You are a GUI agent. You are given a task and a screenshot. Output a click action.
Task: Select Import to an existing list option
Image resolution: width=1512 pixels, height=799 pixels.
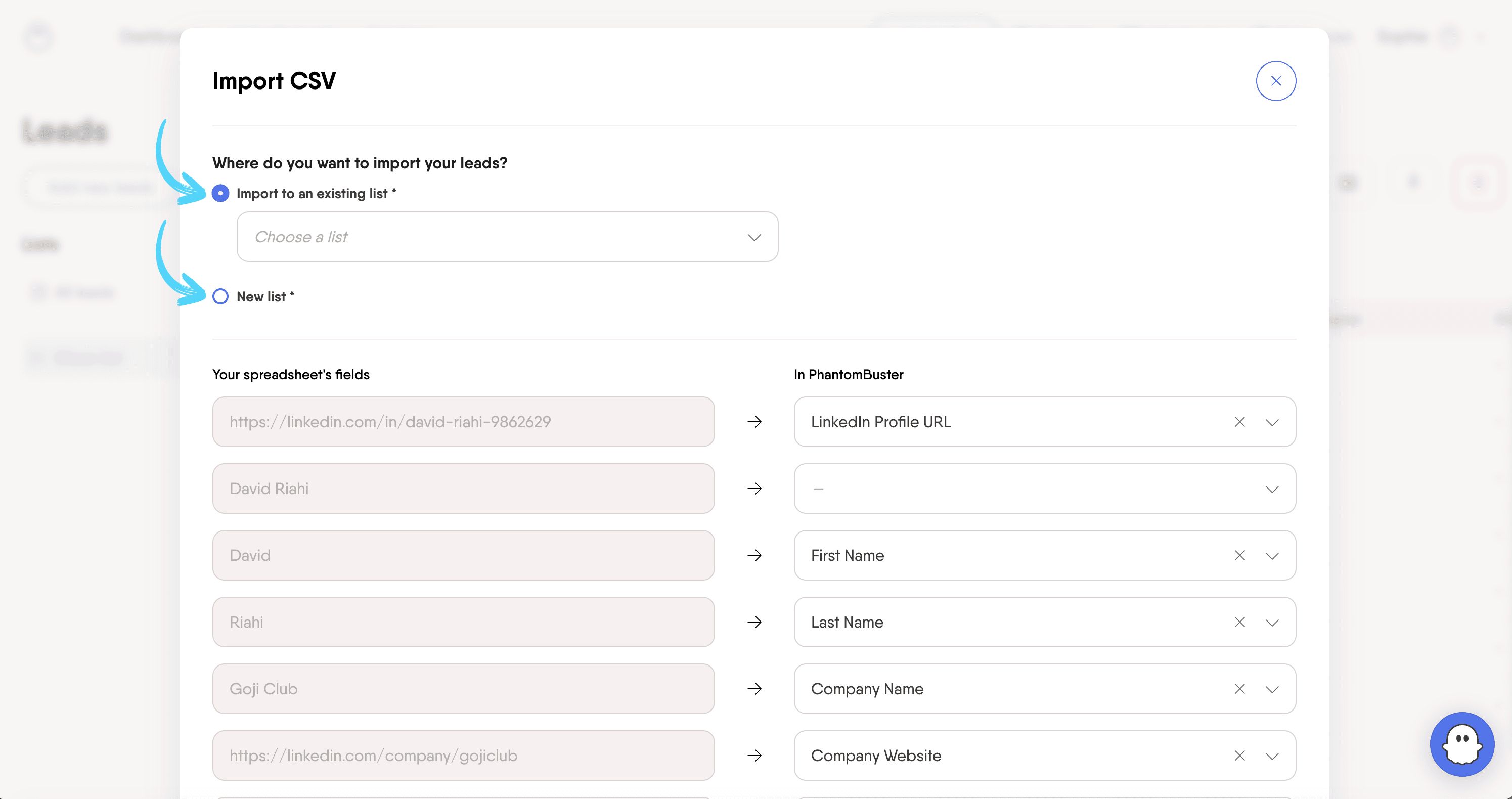[220, 193]
